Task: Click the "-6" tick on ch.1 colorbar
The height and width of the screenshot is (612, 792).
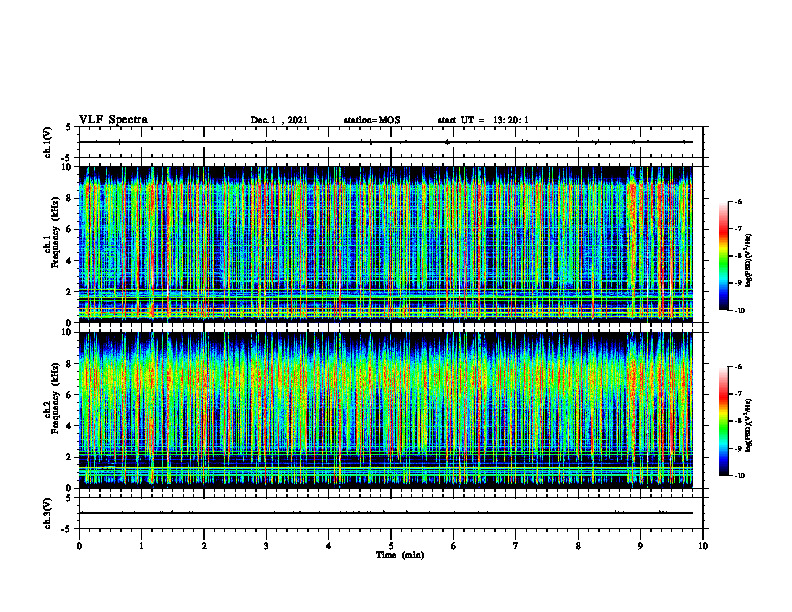Action: point(739,201)
